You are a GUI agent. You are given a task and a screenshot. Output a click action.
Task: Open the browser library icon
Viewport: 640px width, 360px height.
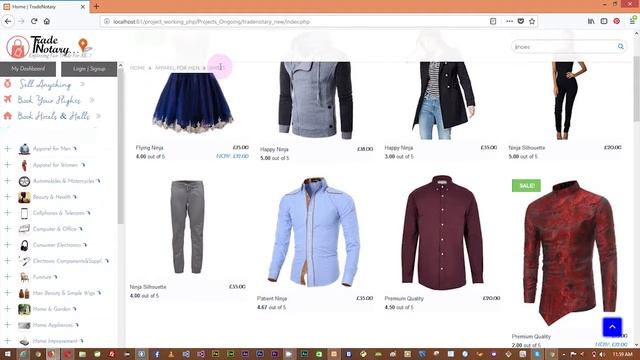[591, 21]
